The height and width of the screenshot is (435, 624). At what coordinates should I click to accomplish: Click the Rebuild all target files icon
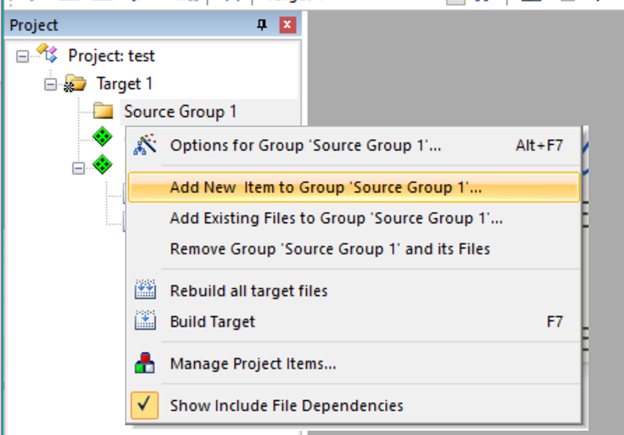145,291
